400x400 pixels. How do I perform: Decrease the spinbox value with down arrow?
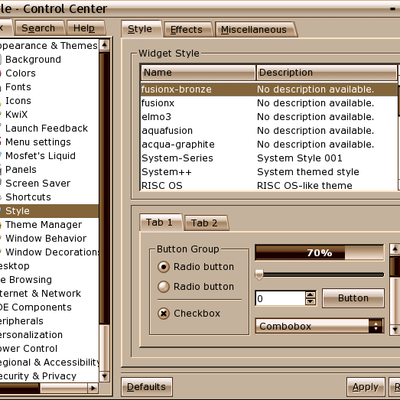311,302
